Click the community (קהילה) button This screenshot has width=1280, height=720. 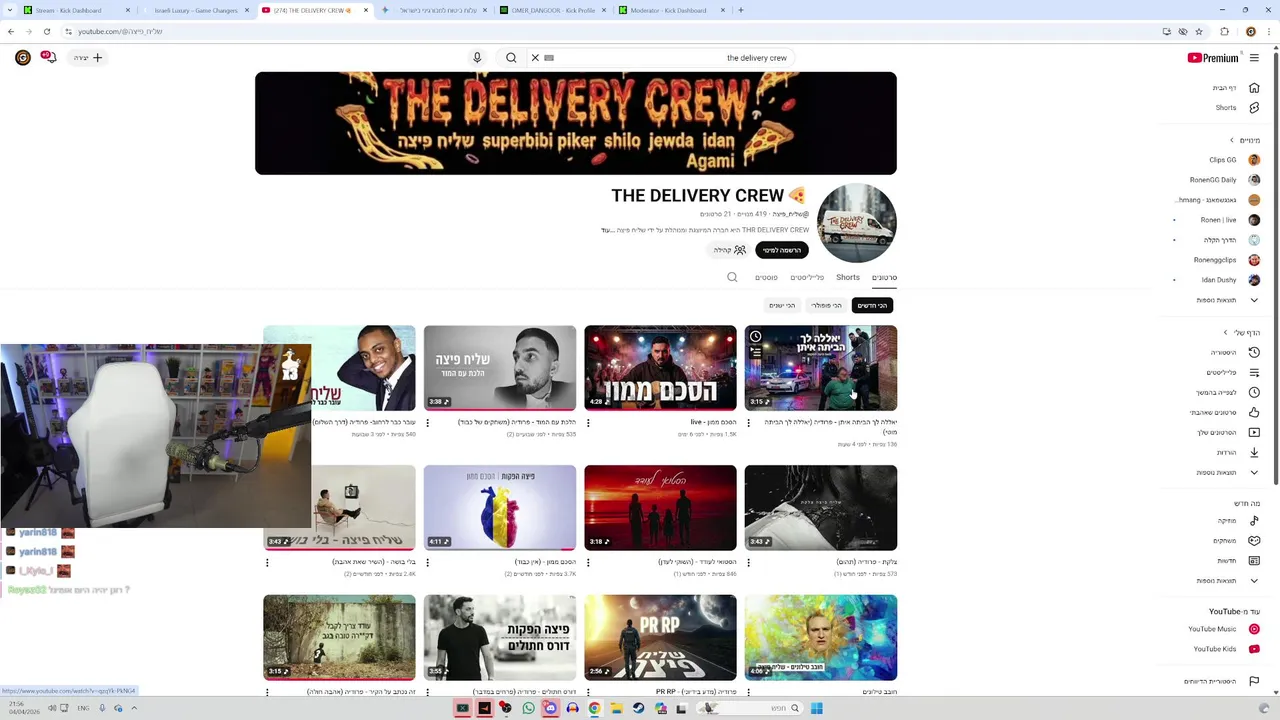729,250
